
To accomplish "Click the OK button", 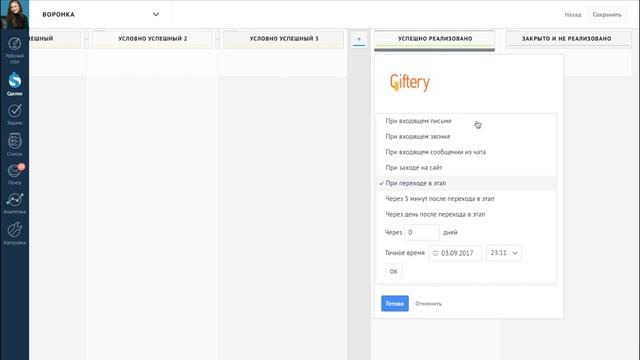I will (x=393, y=271).
